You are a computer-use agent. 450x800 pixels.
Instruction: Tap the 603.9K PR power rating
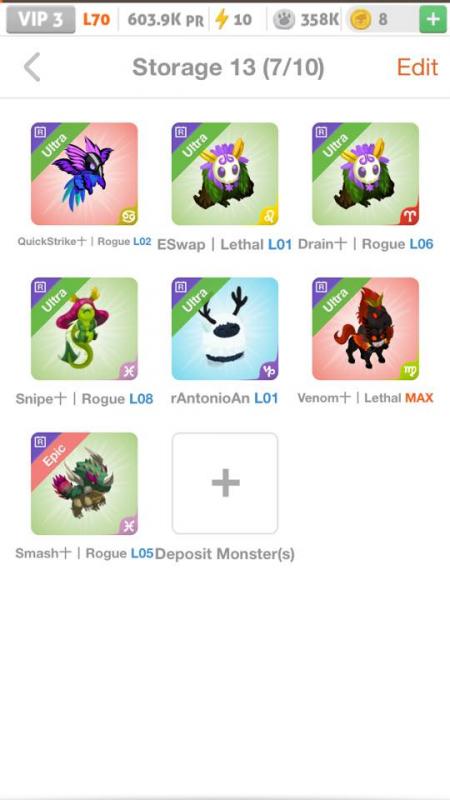point(165,20)
